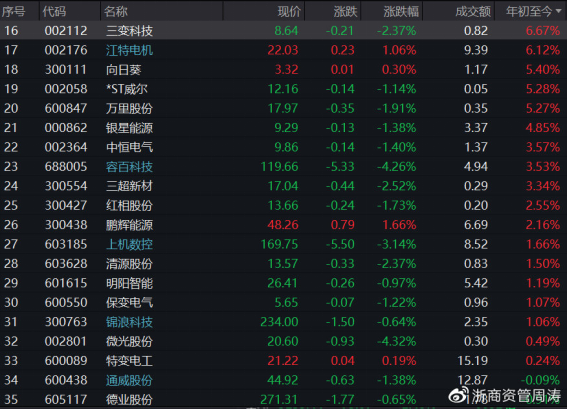Sort by the 成交额 column header
Image resolution: width=567 pixels, height=409 pixels.
point(473,12)
